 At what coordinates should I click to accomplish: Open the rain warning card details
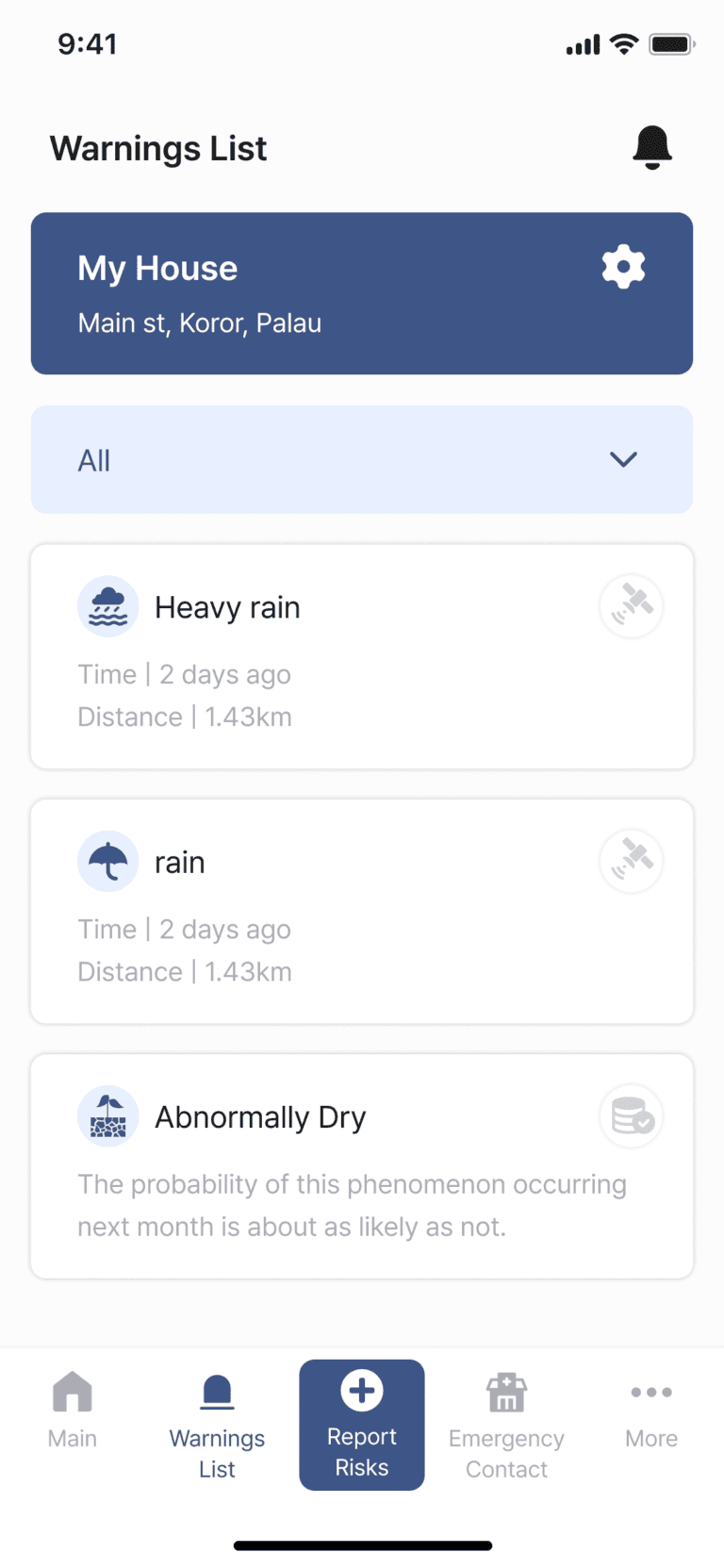[362, 911]
